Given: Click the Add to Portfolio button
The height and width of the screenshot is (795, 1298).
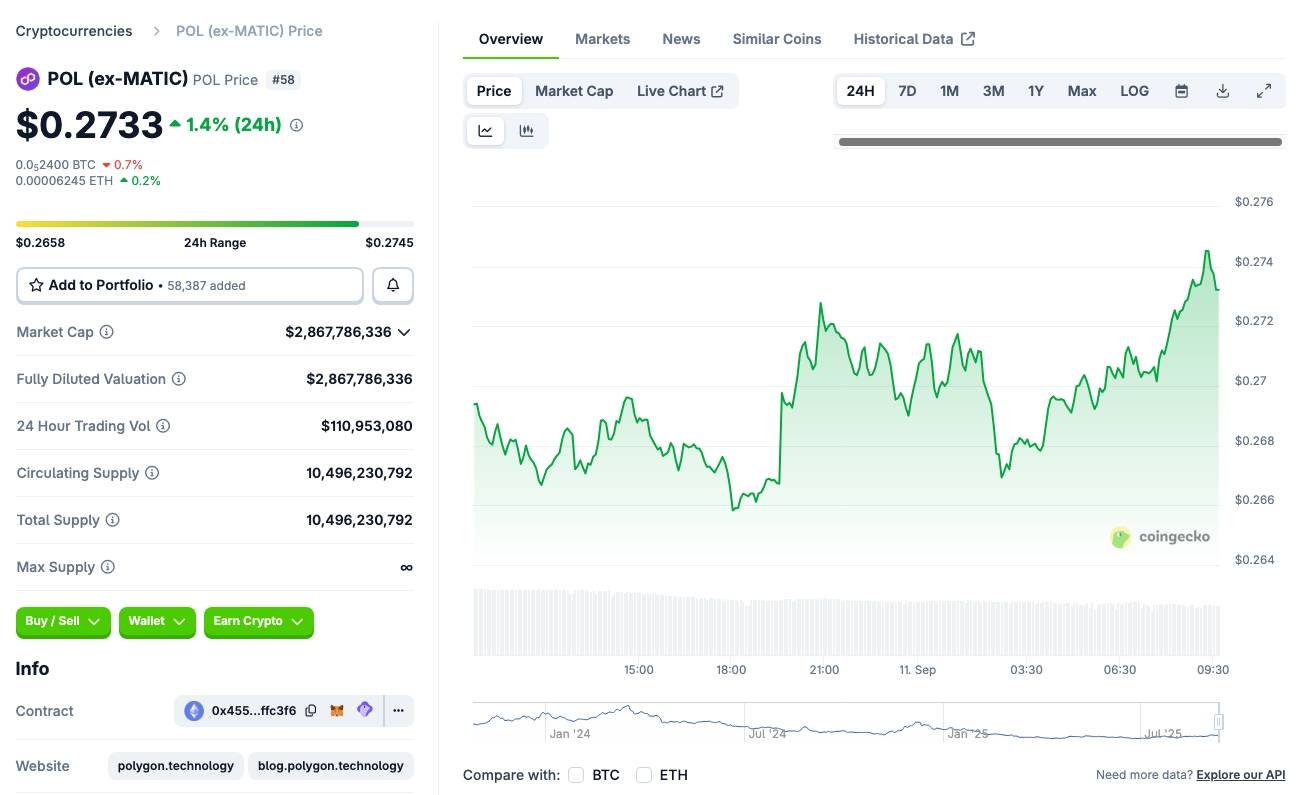Looking at the screenshot, I should pyautogui.click(x=190, y=285).
